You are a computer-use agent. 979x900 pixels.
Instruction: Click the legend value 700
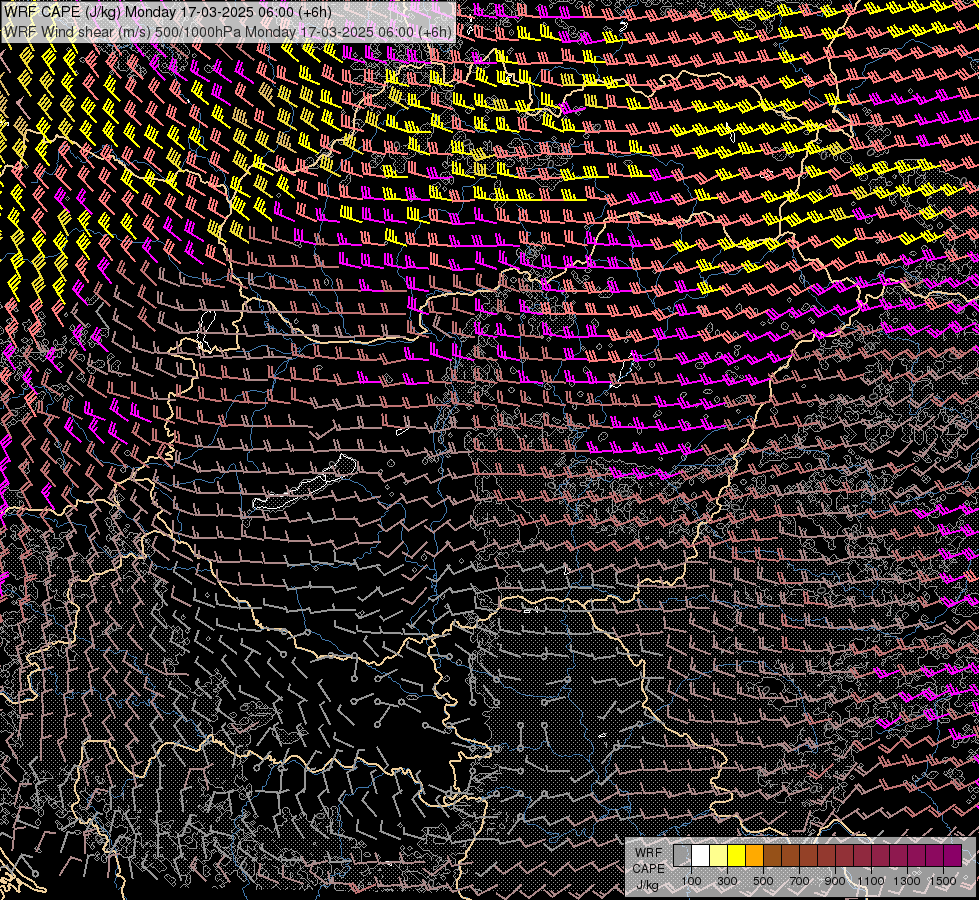[x=799, y=881]
